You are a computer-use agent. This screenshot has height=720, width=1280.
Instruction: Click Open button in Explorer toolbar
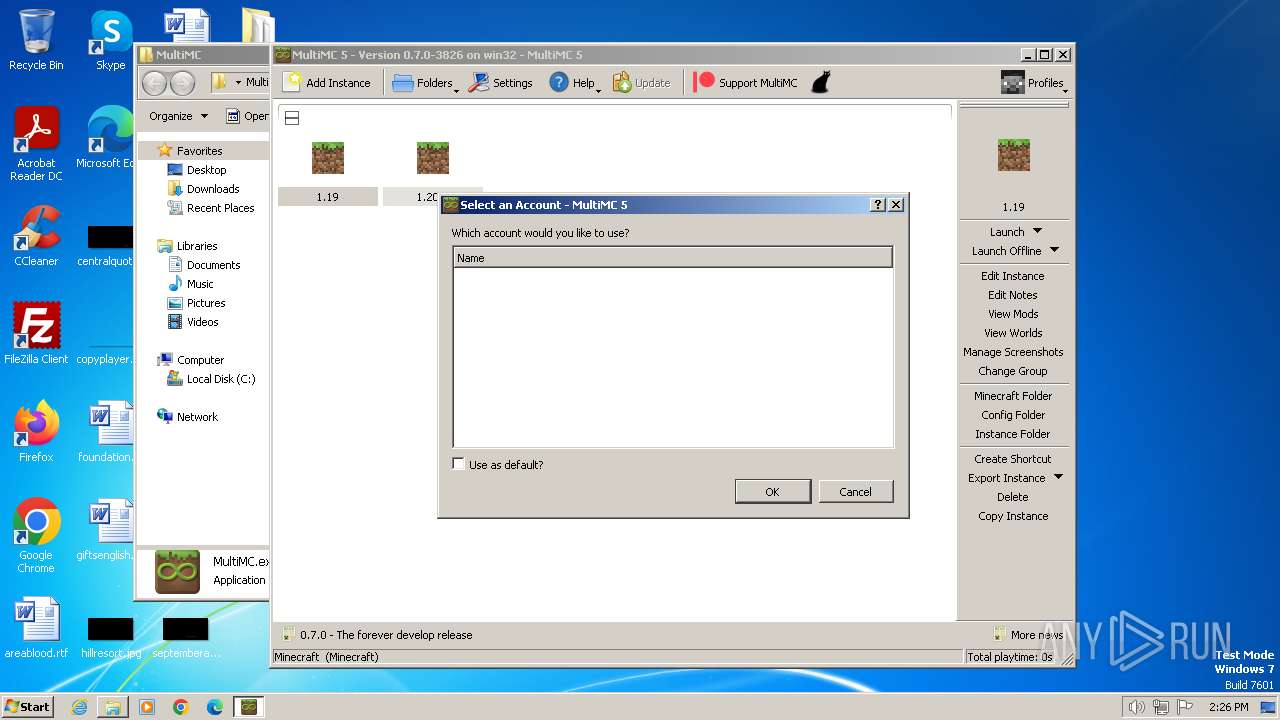pos(246,116)
